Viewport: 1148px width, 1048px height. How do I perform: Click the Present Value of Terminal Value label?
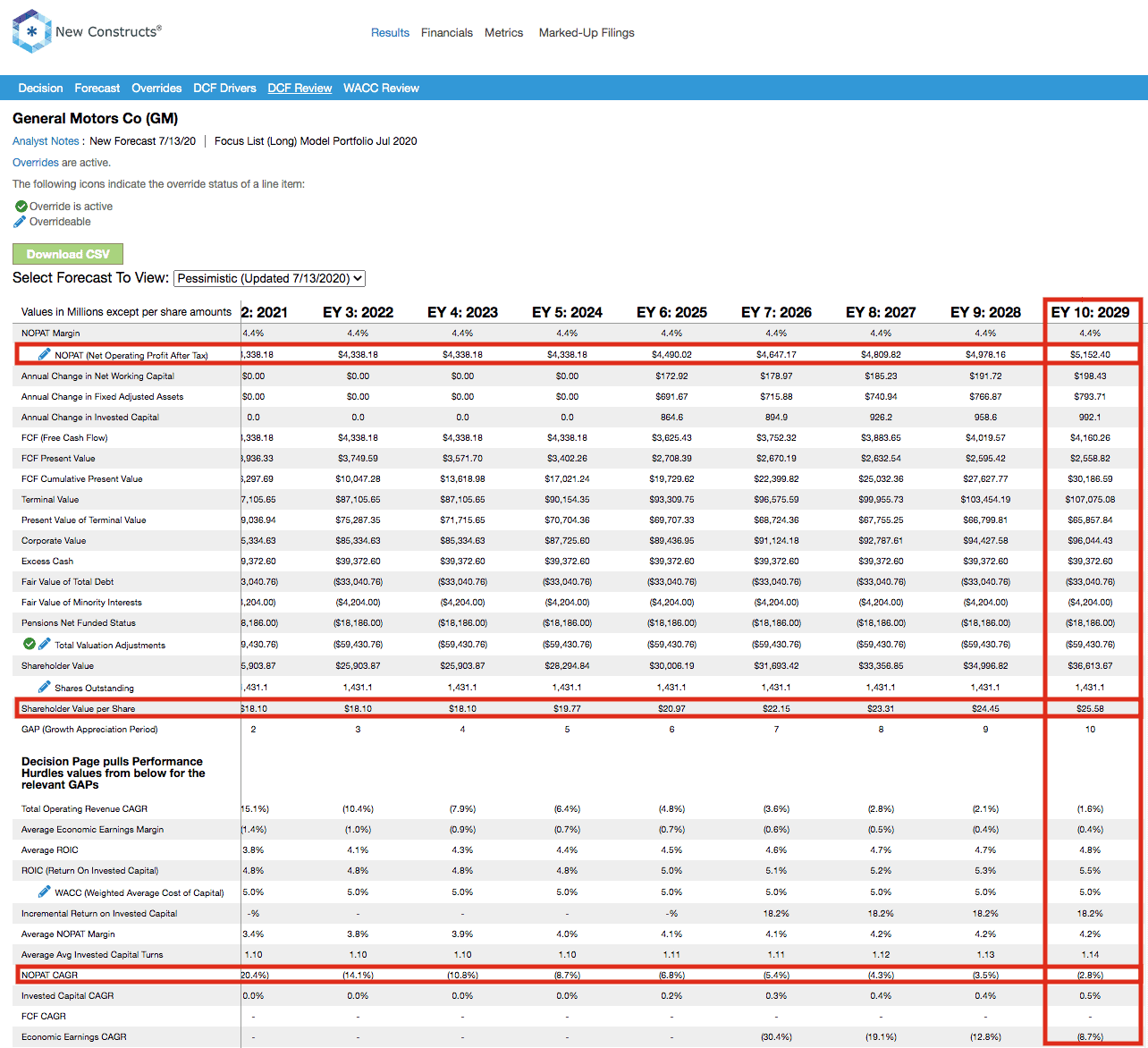[84, 520]
